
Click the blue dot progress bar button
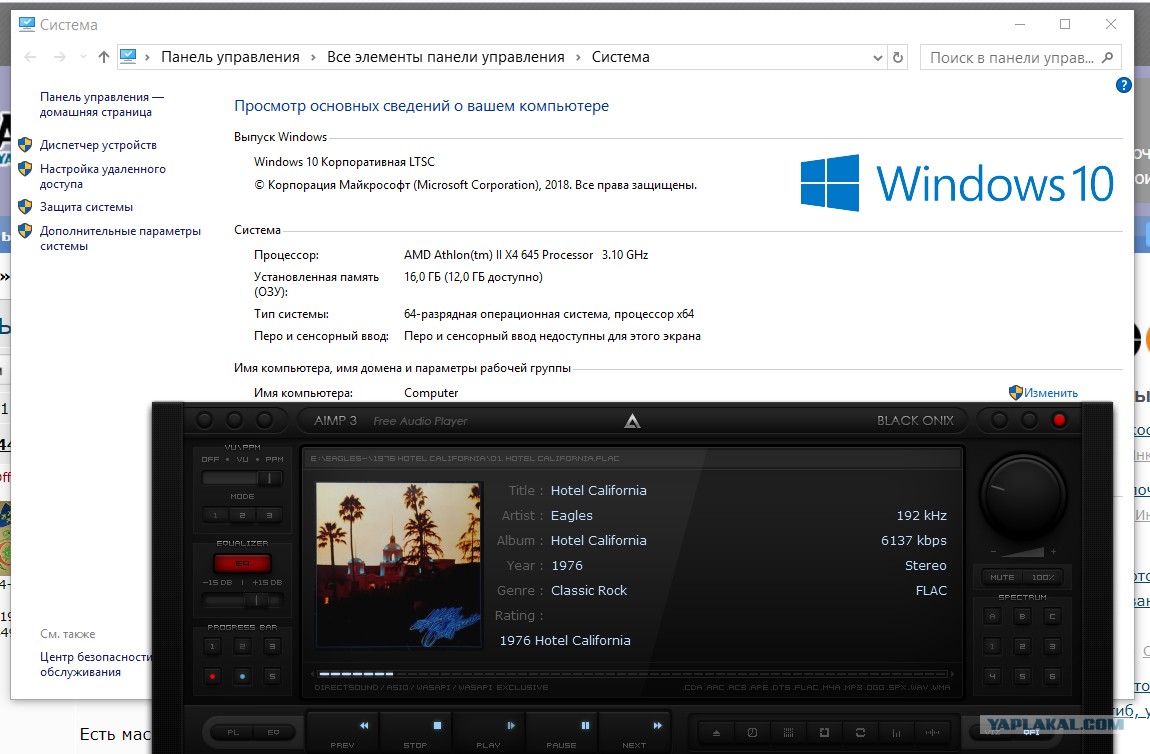click(243, 676)
